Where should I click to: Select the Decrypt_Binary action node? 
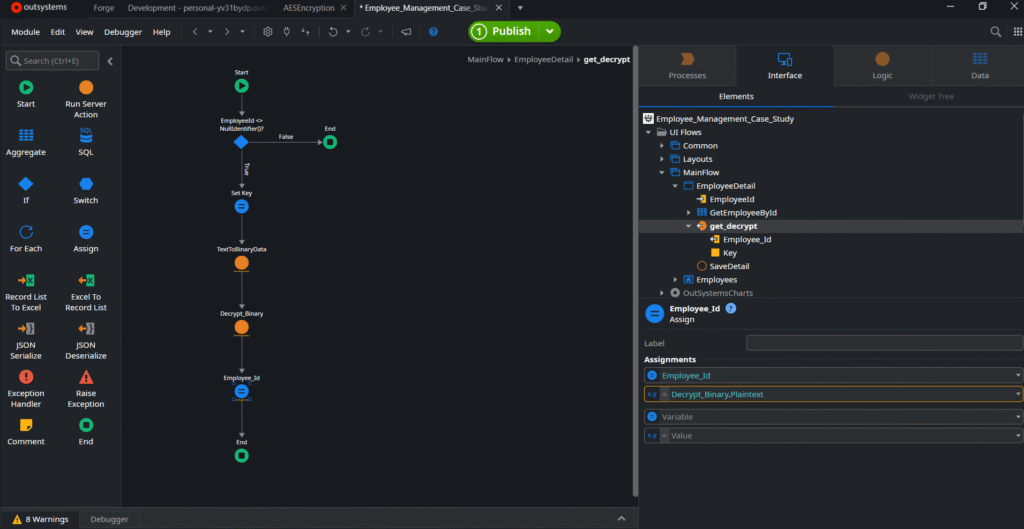point(242,328)
